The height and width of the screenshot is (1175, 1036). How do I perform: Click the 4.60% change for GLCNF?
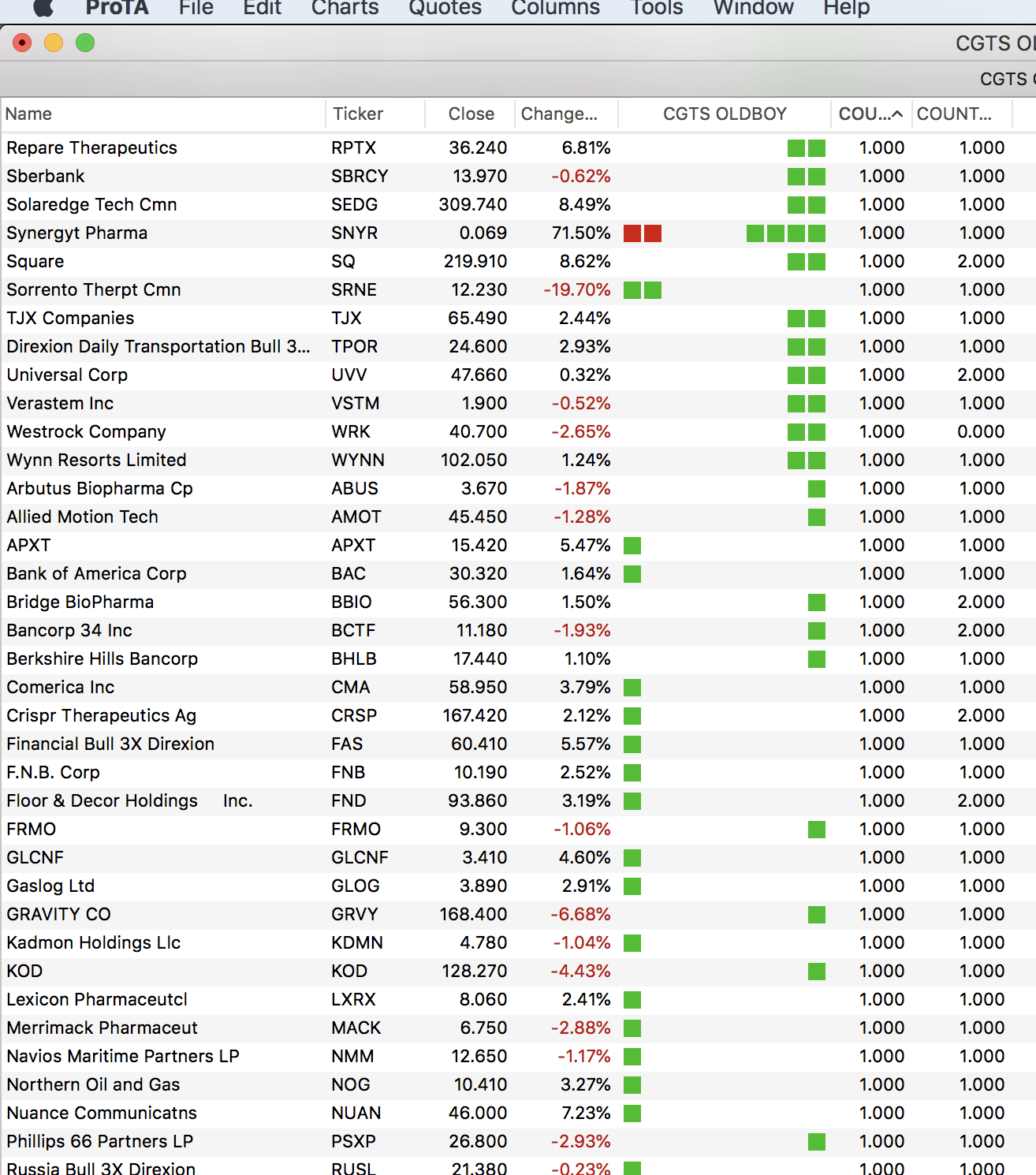coord(585,858)
